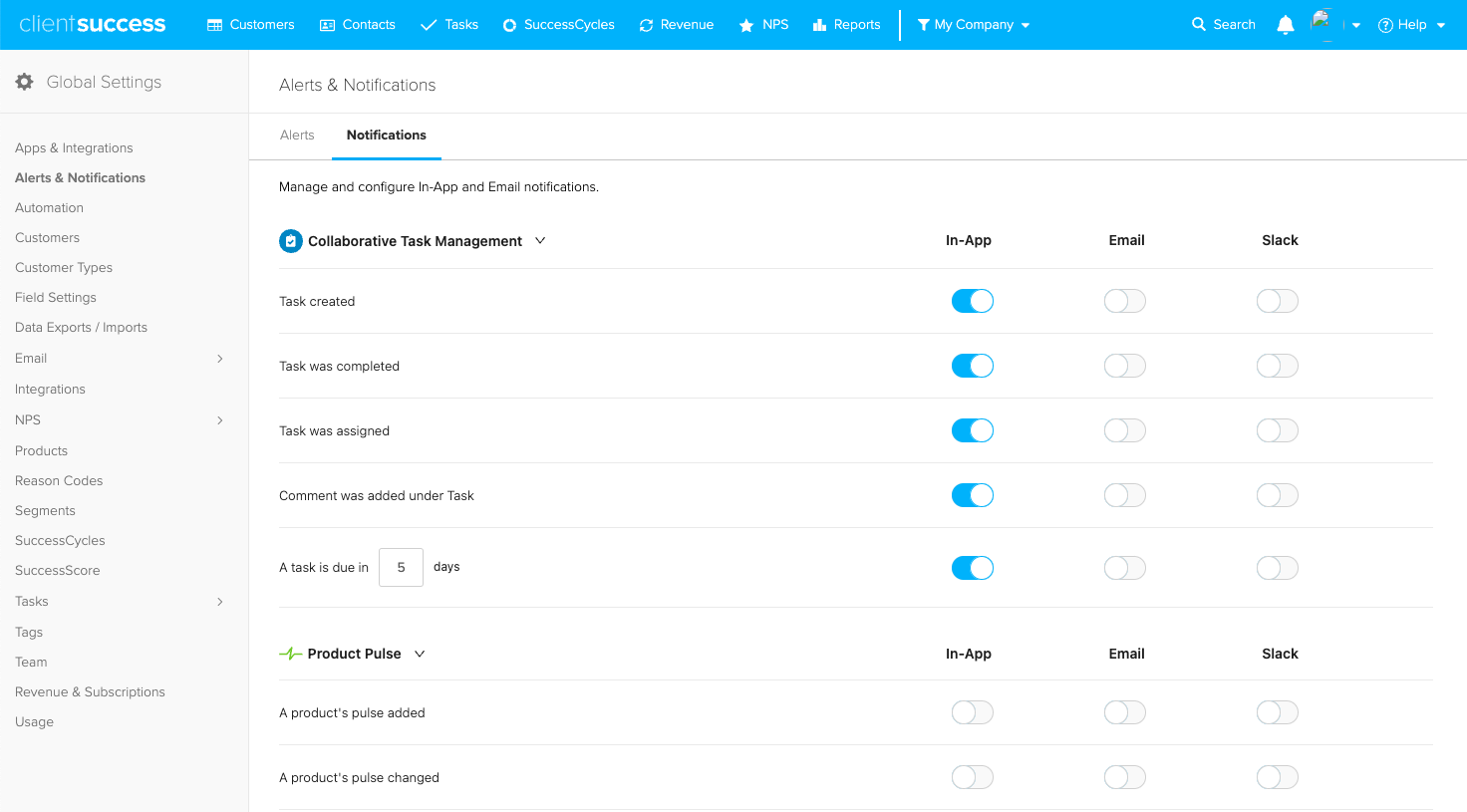Open the Help dropdown caret
Screen dimensions: 1467x812
pos(1441,26)
